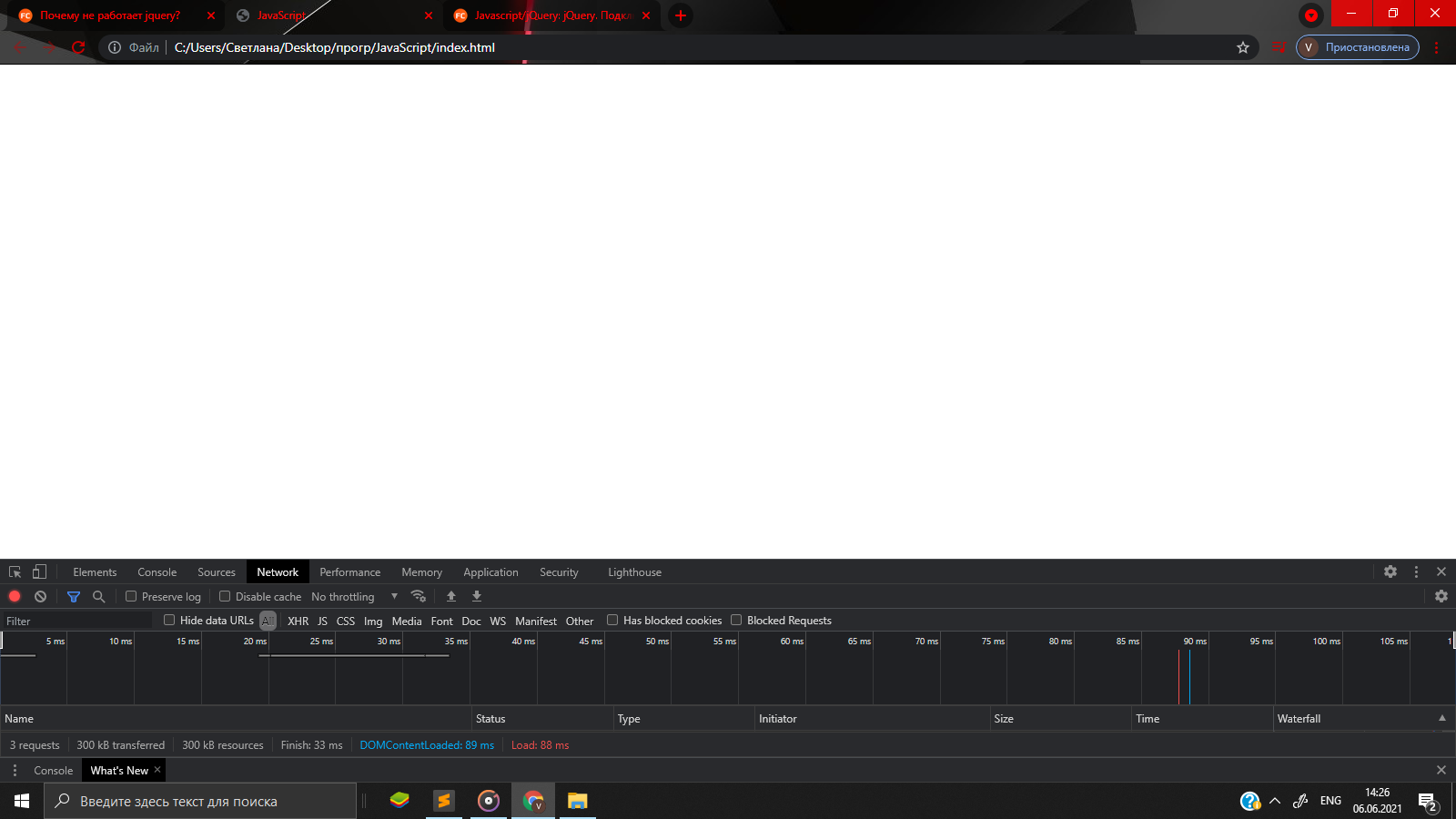Viewport: 1456px width, 819px height.
Task: Clear the network log
Action: 40,597
